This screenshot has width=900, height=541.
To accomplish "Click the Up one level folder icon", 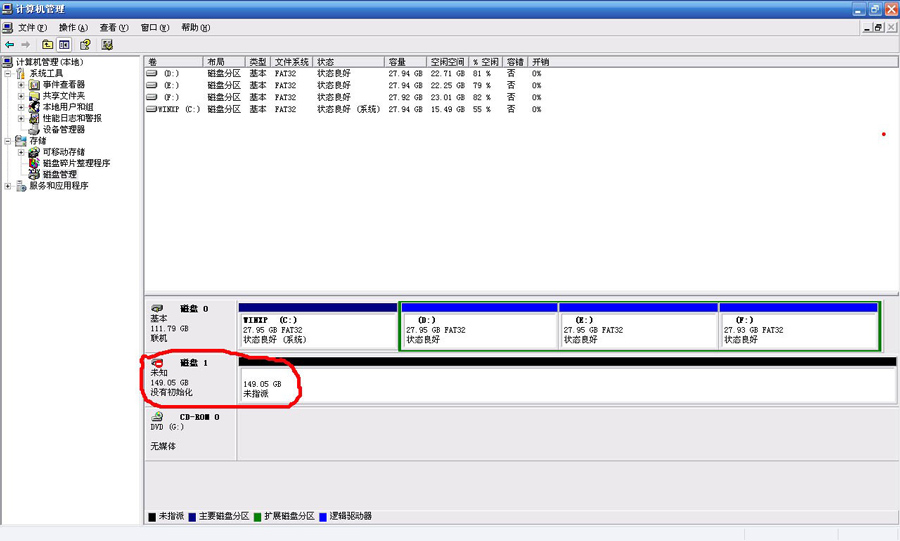I will click(47, 45).
